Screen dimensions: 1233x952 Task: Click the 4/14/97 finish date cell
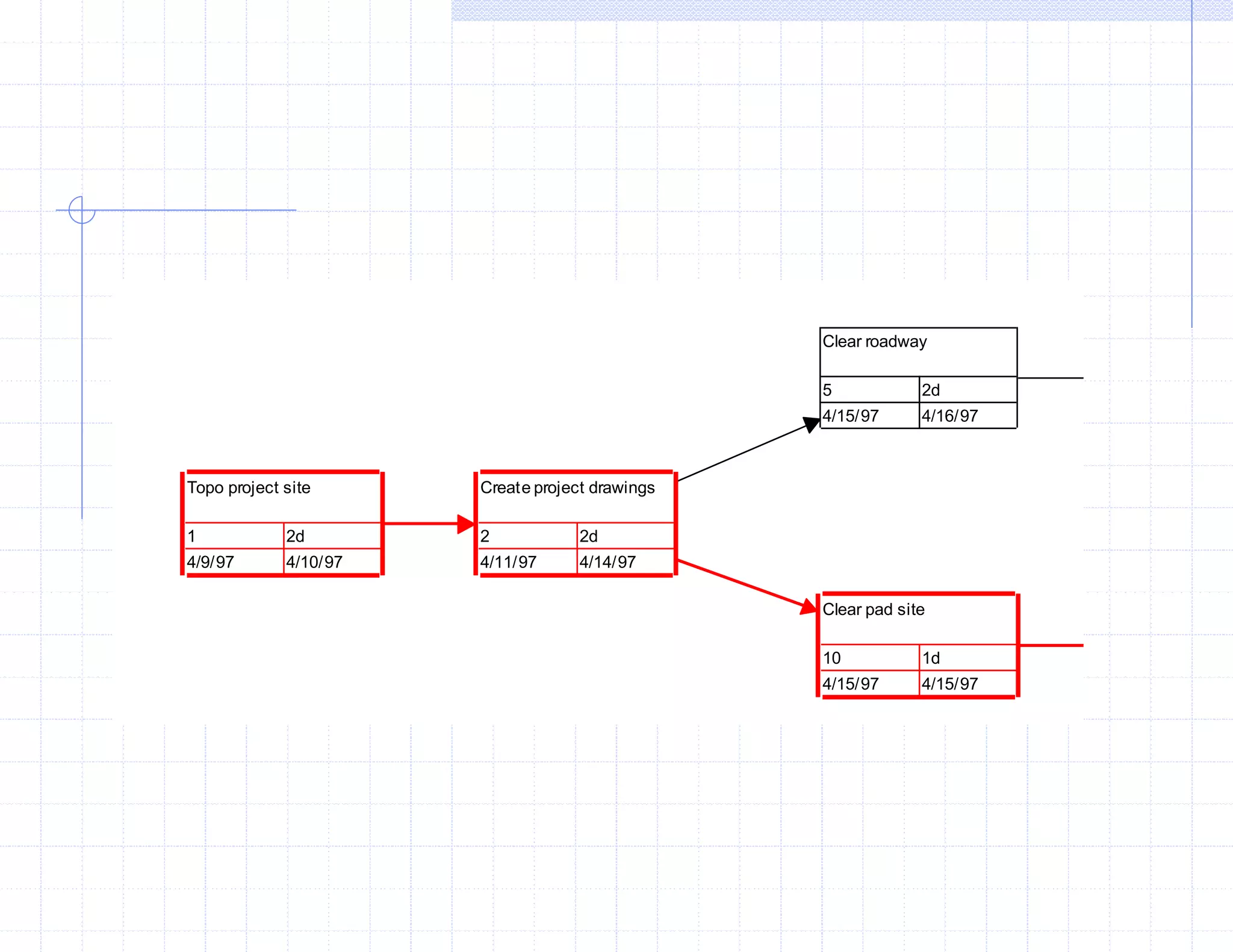pos(625,562)
